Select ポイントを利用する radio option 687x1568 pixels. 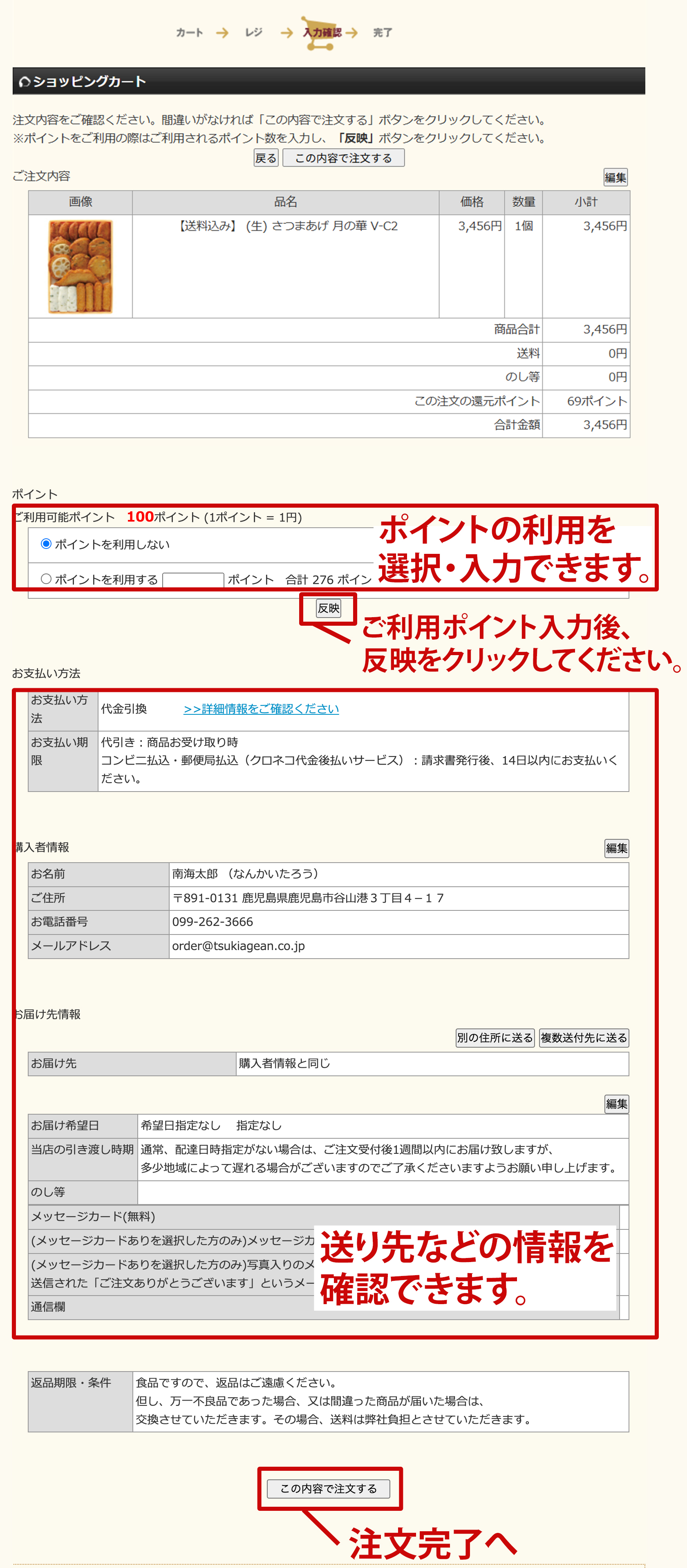[46, 579]
